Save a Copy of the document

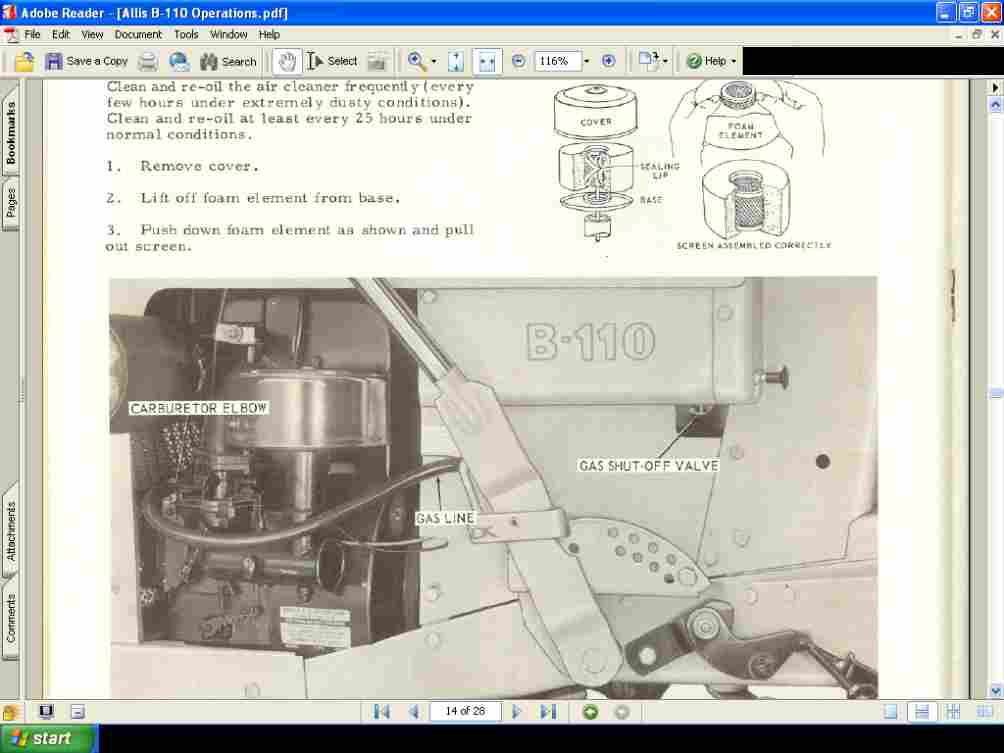pyautogui.click(x=88, y=61)
